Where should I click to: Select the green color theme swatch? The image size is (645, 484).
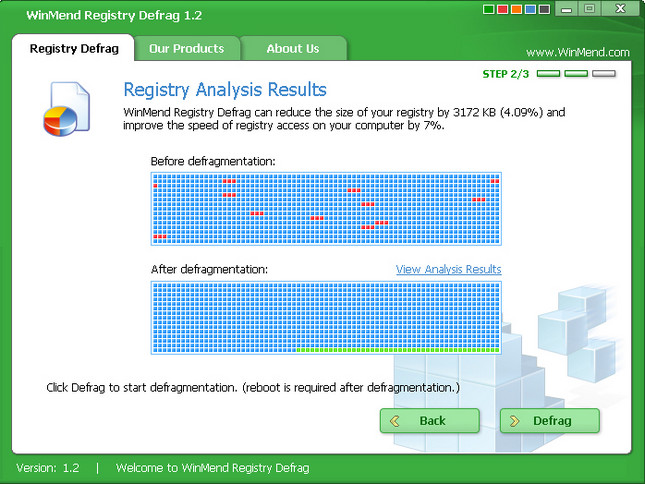pos(489,9)
